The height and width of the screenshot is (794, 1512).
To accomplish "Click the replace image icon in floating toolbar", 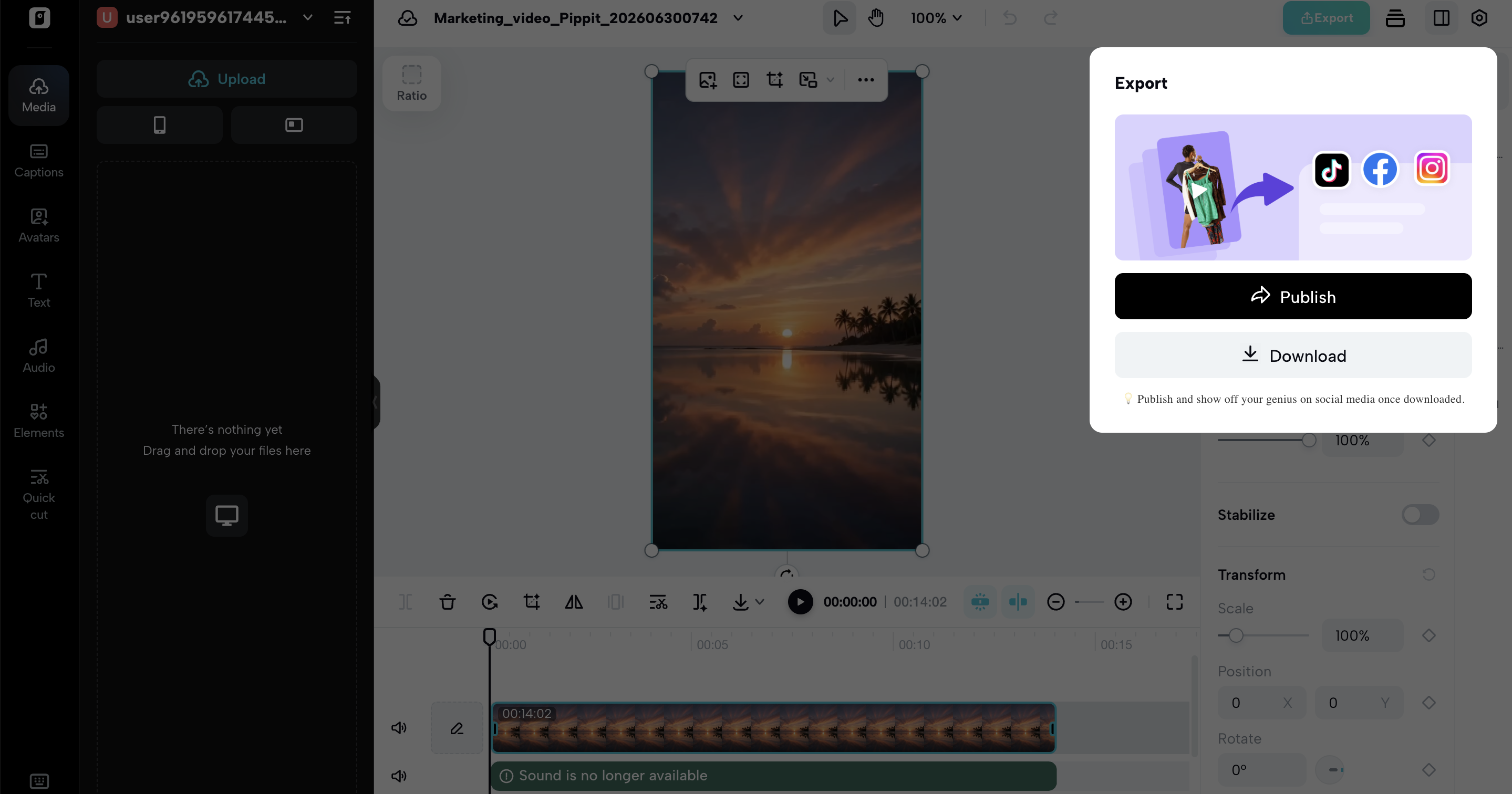I will coord(708,80).
